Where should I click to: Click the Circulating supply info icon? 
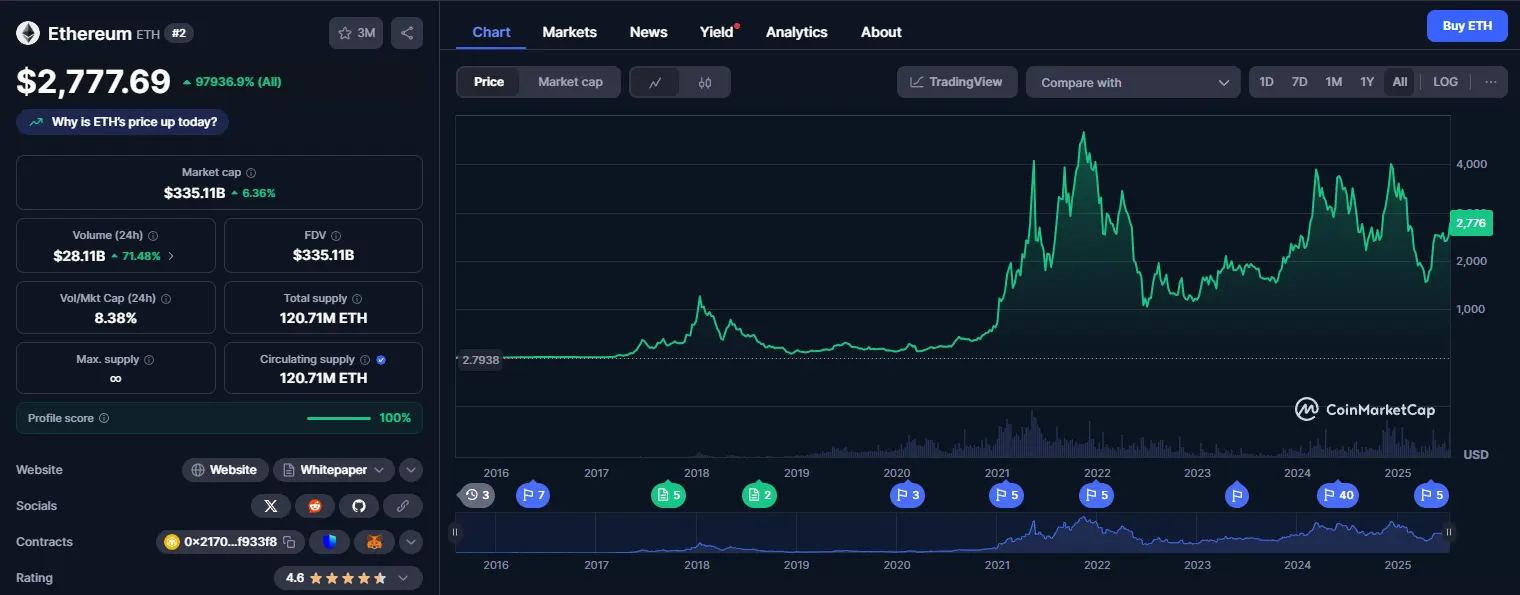pyautogui.click(x=365, y=360)
